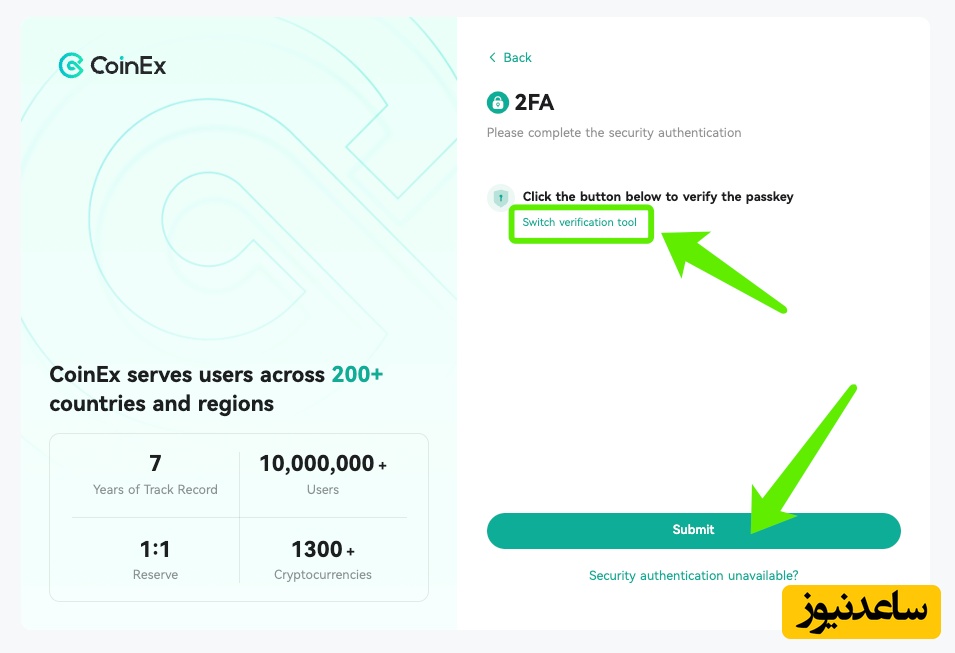Select the 1300+ Cryptocurrencies stat
Viewport: 955px width, 653px height.
click(x=322, y=560)
